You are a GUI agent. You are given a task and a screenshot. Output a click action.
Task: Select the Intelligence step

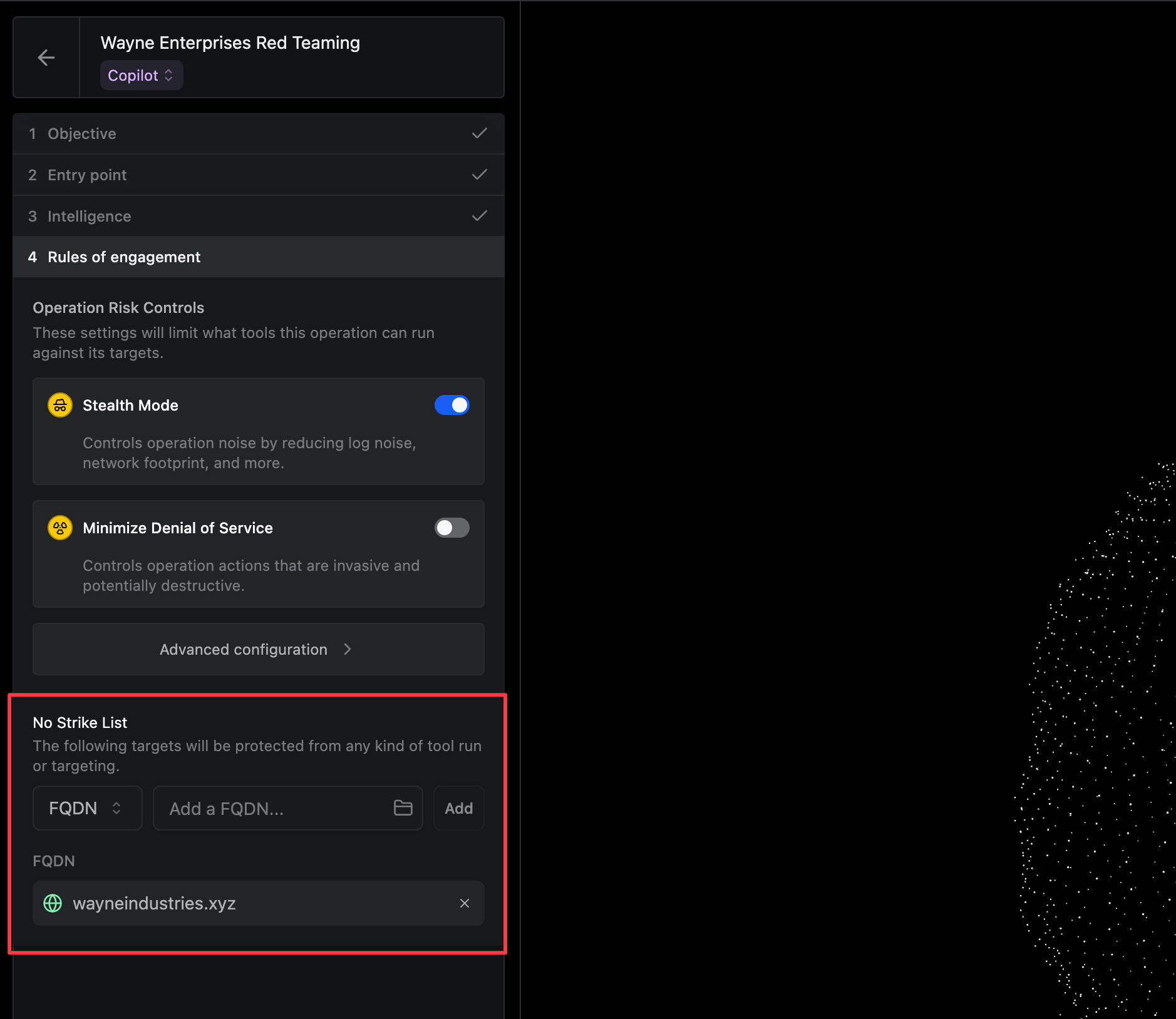[x=90, y=217]
